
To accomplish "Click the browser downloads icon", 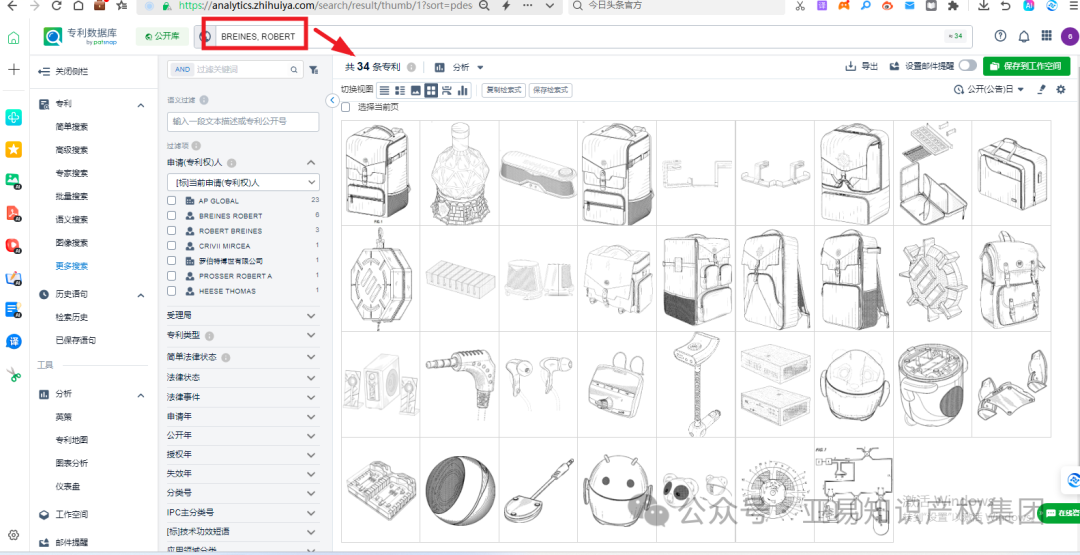I will [984, 6].
